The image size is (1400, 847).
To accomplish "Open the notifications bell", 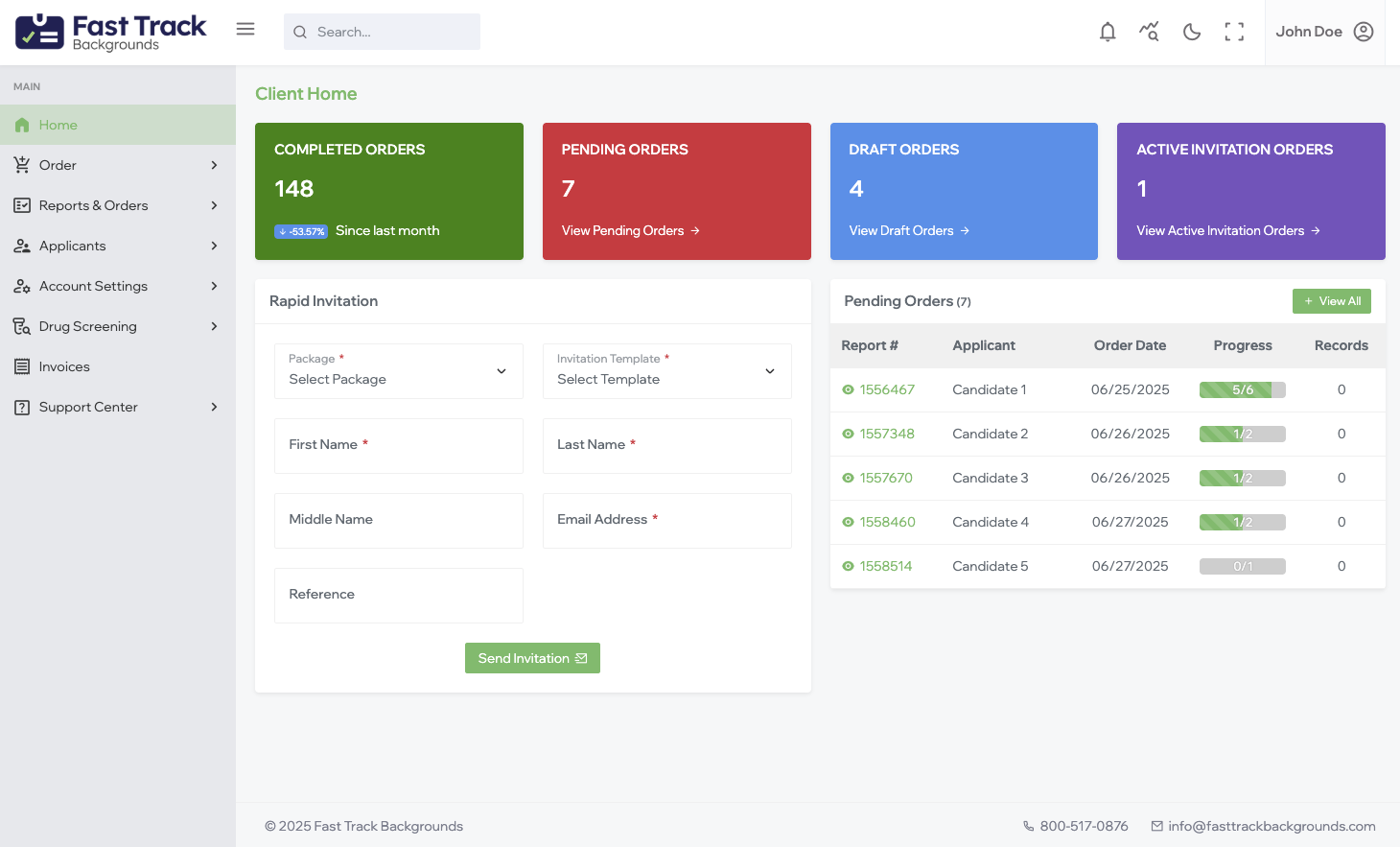I will 1108,32.
